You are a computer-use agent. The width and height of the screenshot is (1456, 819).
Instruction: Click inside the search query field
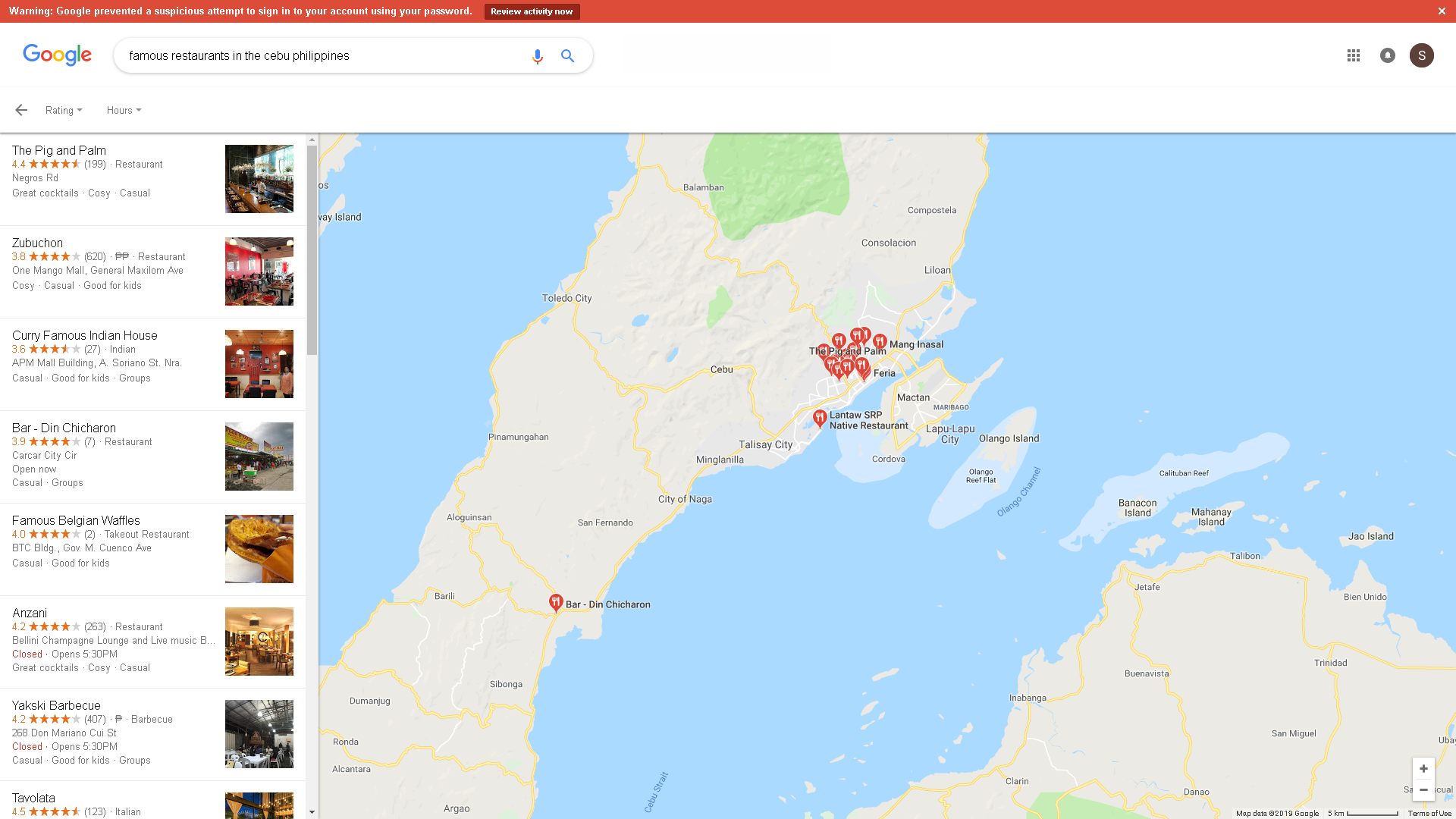tap(318, 56)
